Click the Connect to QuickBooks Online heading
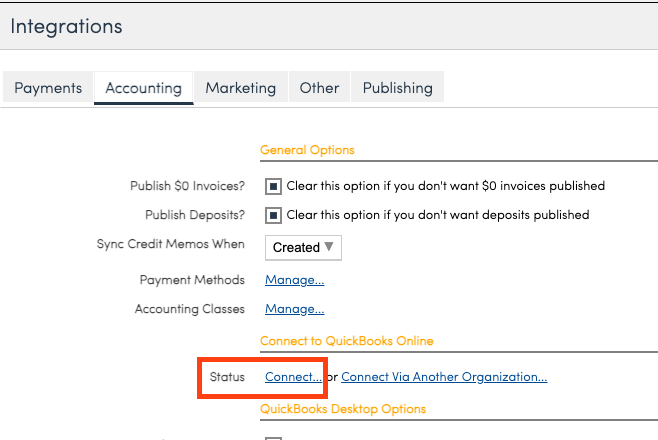The width and height of the screenshot is (658, 440). (x=346, y=341)
